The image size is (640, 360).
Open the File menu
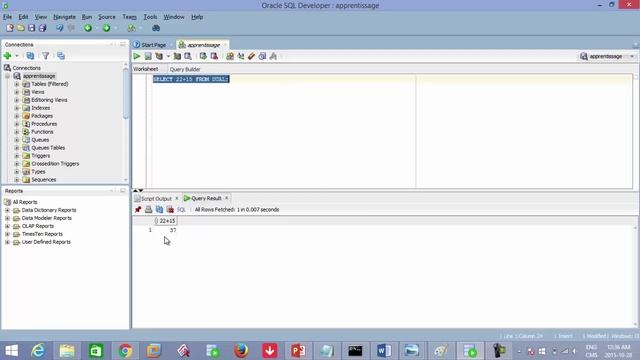click(x=7, y=17)
